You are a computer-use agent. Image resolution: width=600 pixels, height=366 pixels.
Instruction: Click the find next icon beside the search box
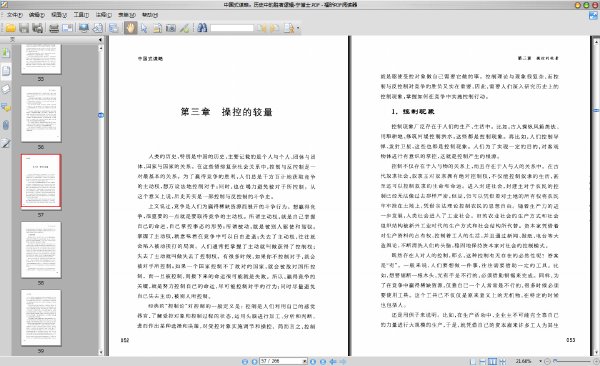tap(275, 28)
